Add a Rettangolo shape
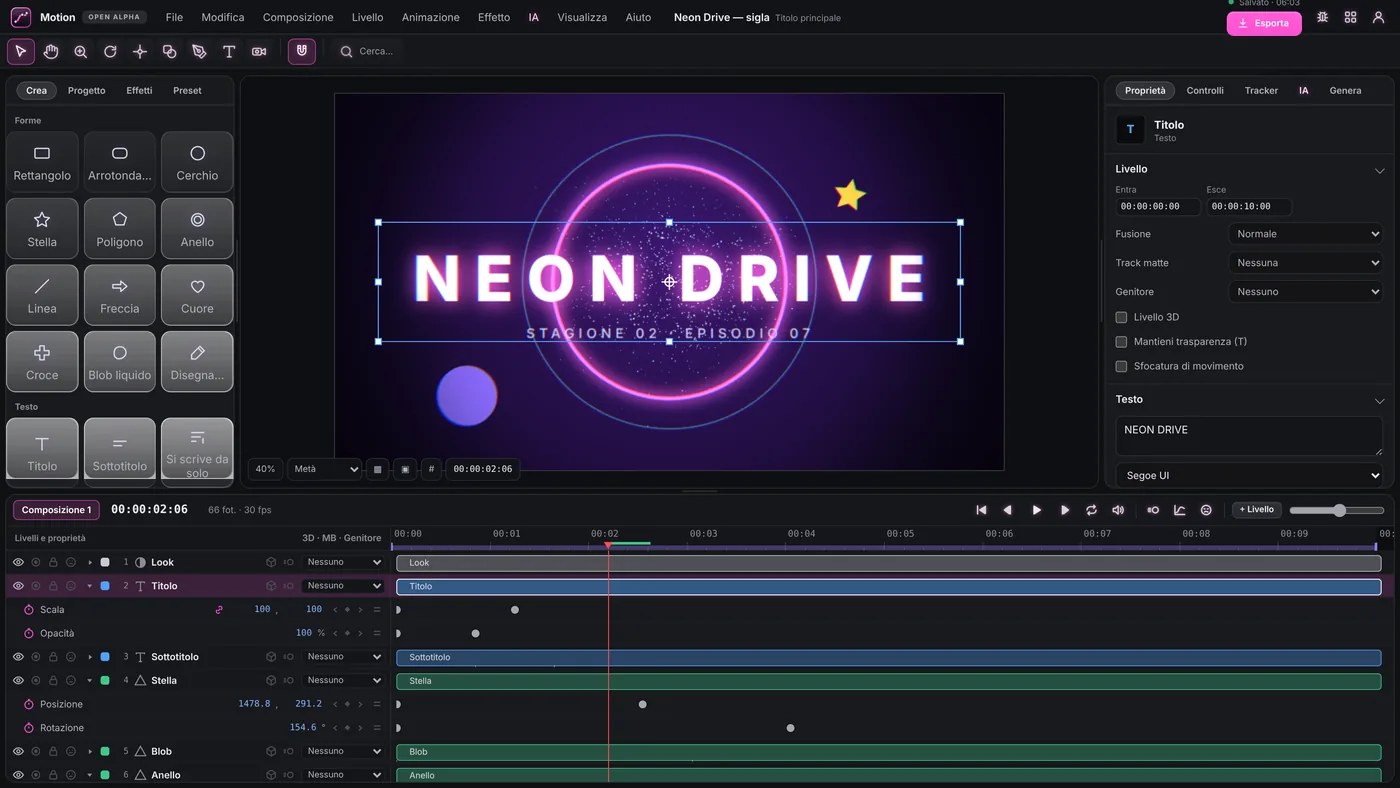The image size is (1400, 788). coord(42,162)
